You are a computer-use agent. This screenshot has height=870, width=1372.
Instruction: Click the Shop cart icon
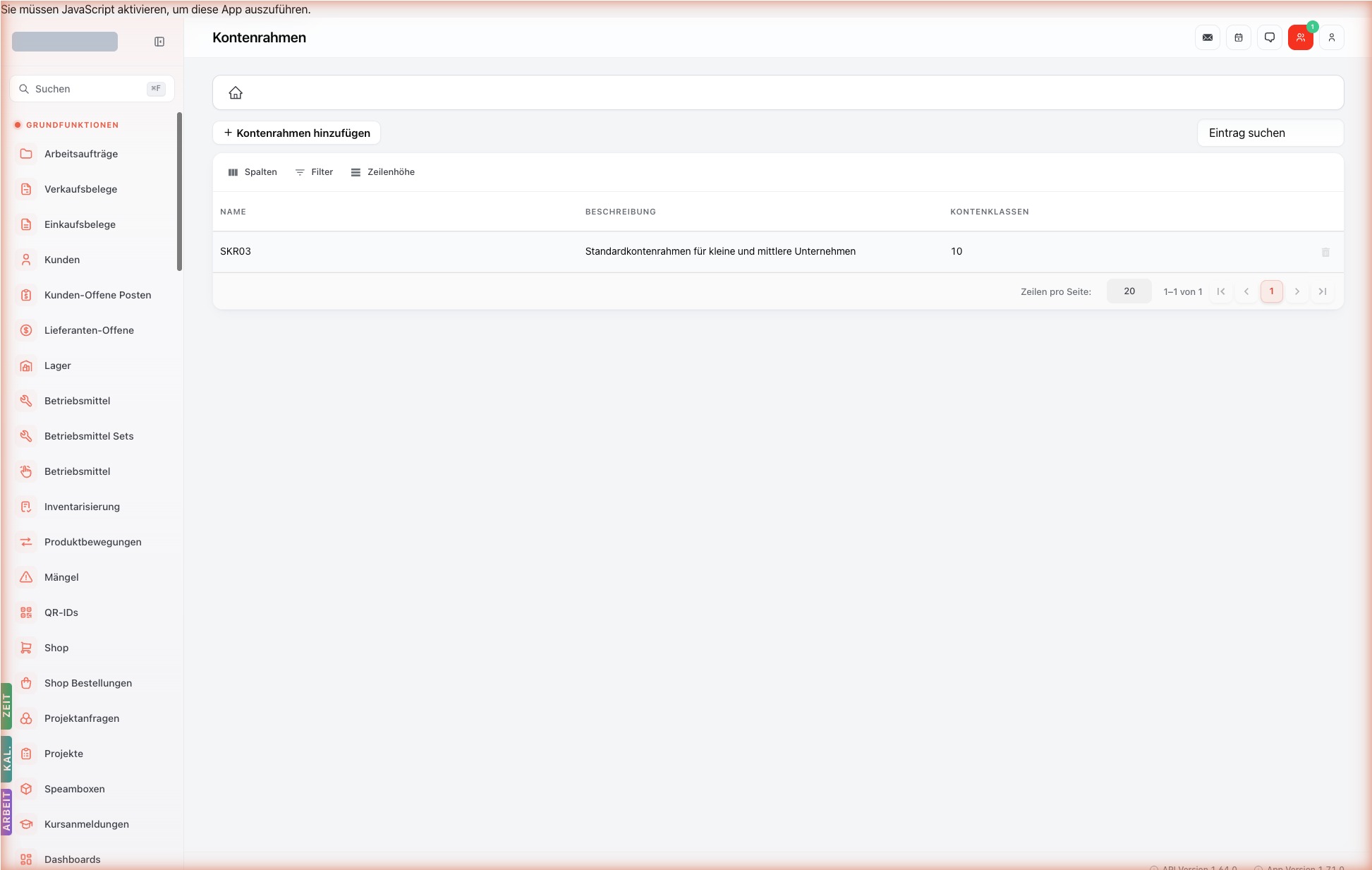pos(26,648)
